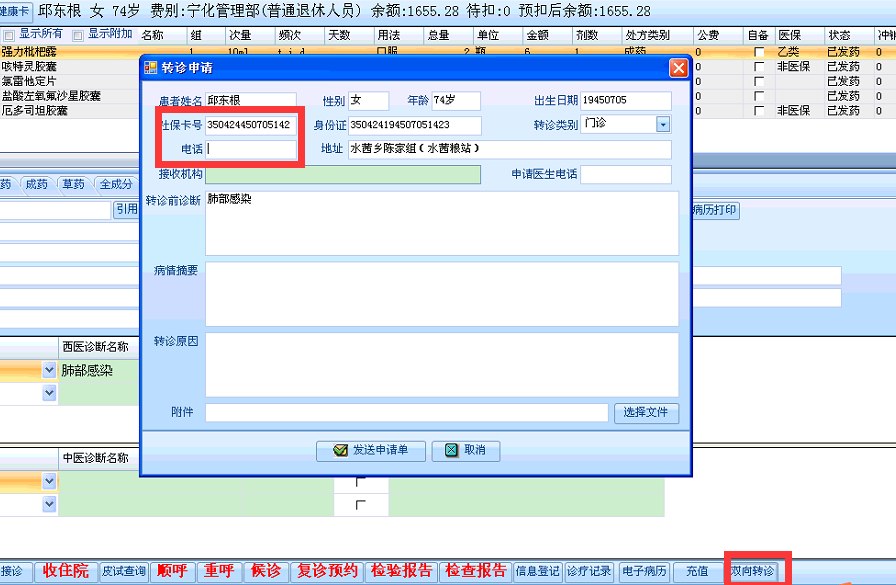896x585 pixels.
Task: Switch to the 成药 tab
Action: coord(37,185)
